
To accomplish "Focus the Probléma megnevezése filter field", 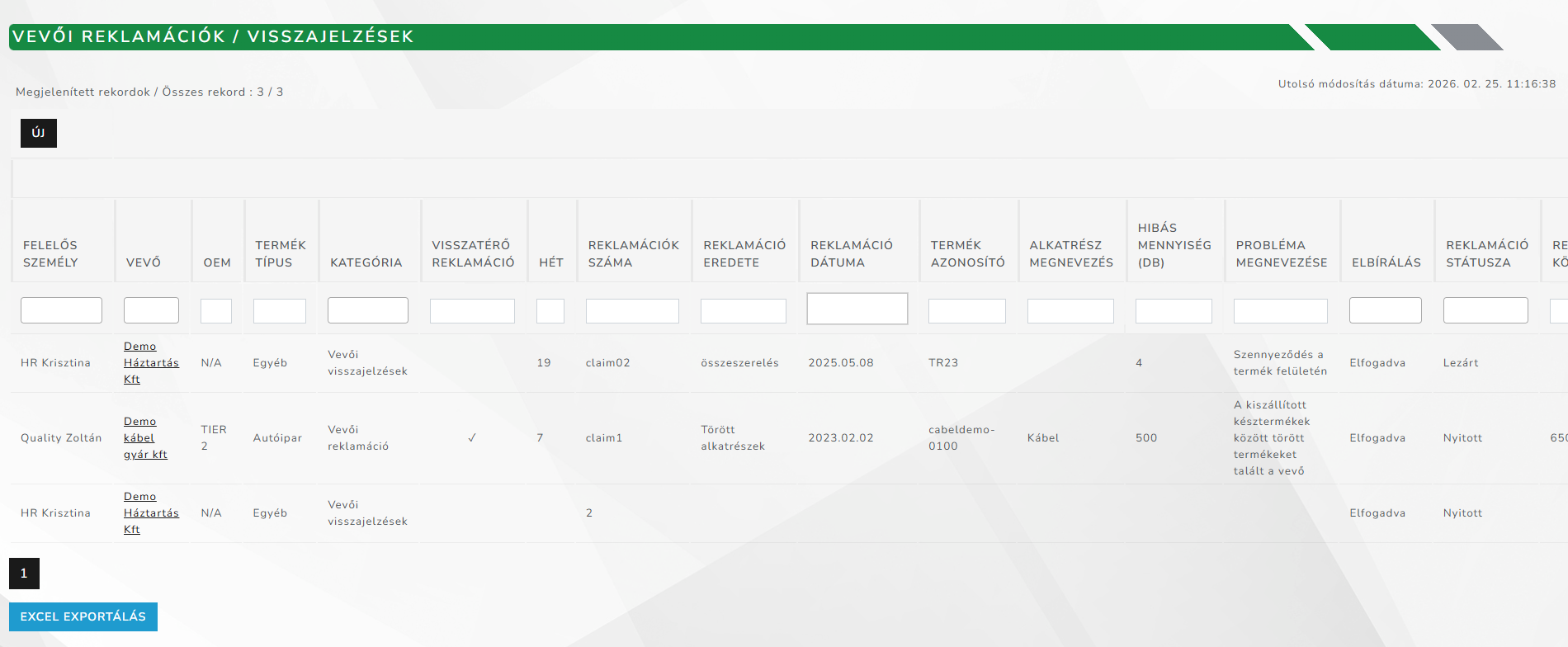I will coord(1280,311).
